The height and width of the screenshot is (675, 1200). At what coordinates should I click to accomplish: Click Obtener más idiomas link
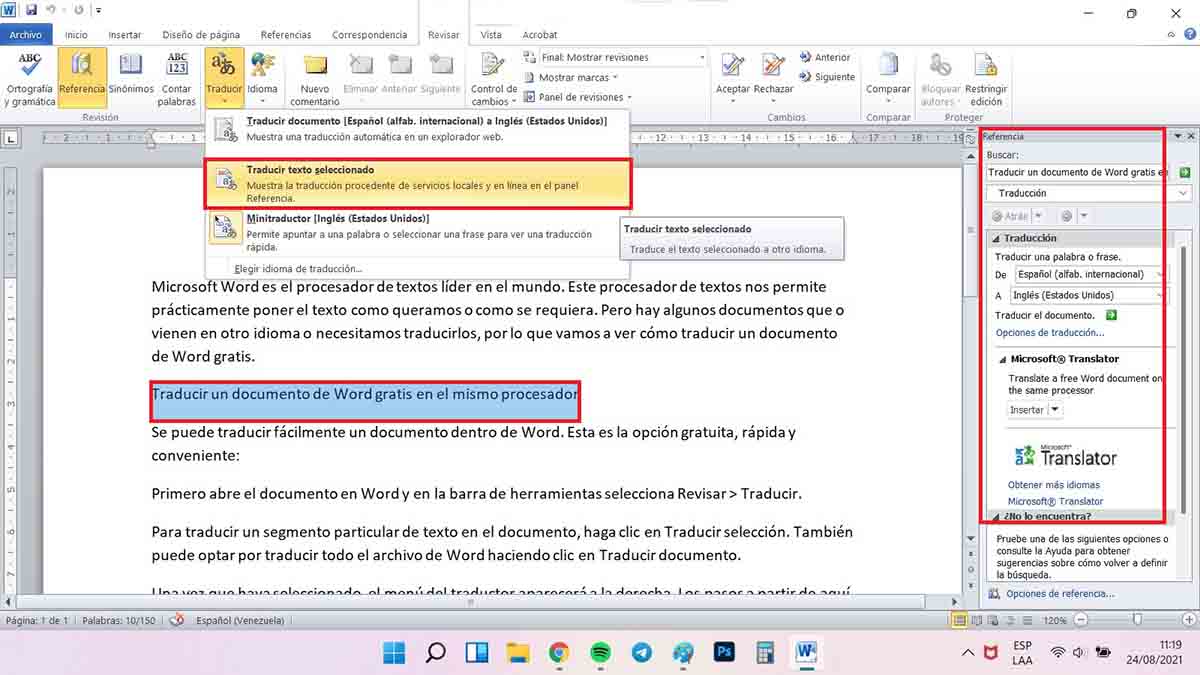(1054, 485)
